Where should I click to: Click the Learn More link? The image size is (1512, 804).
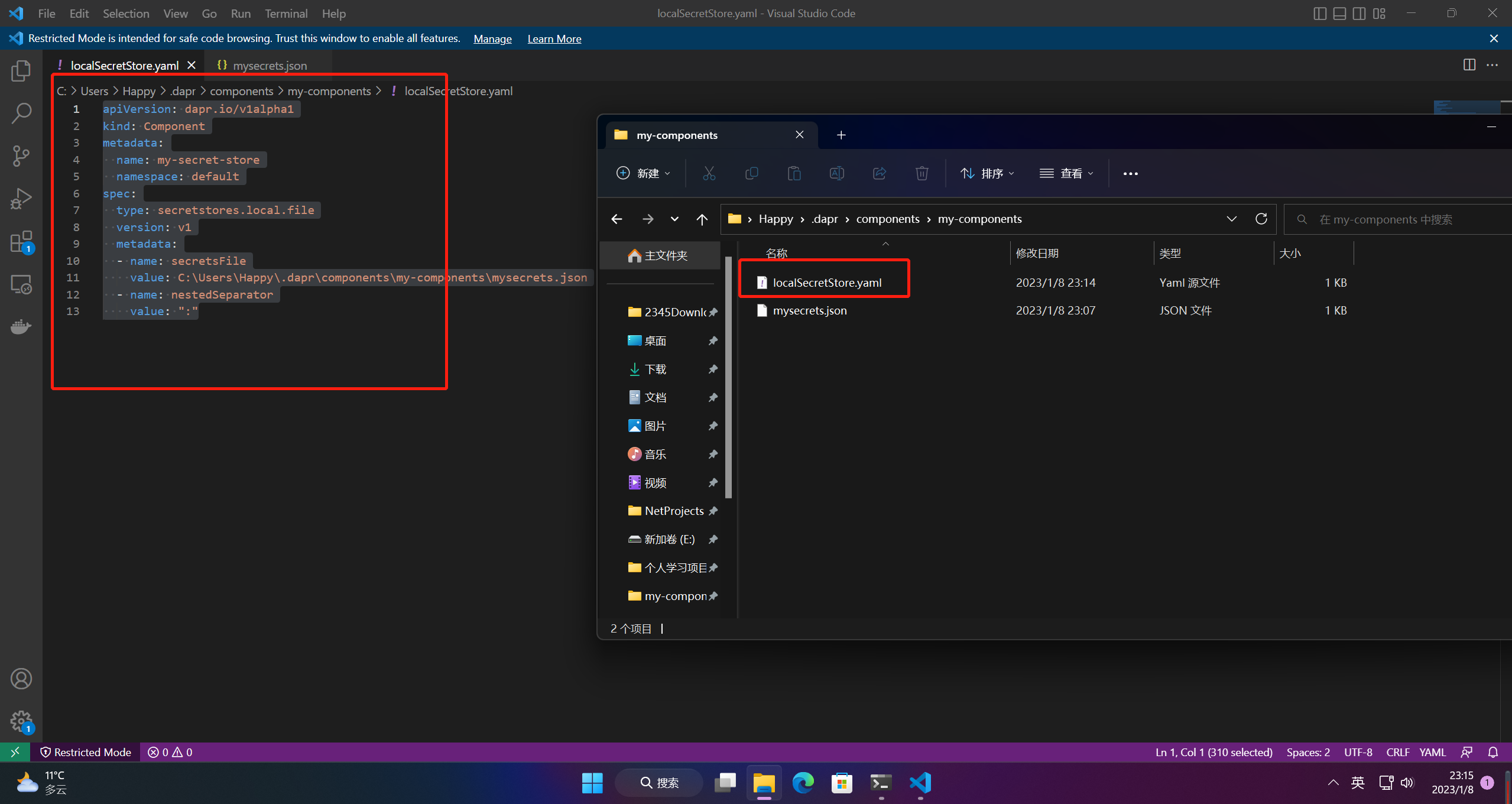(x=554, y=39)
